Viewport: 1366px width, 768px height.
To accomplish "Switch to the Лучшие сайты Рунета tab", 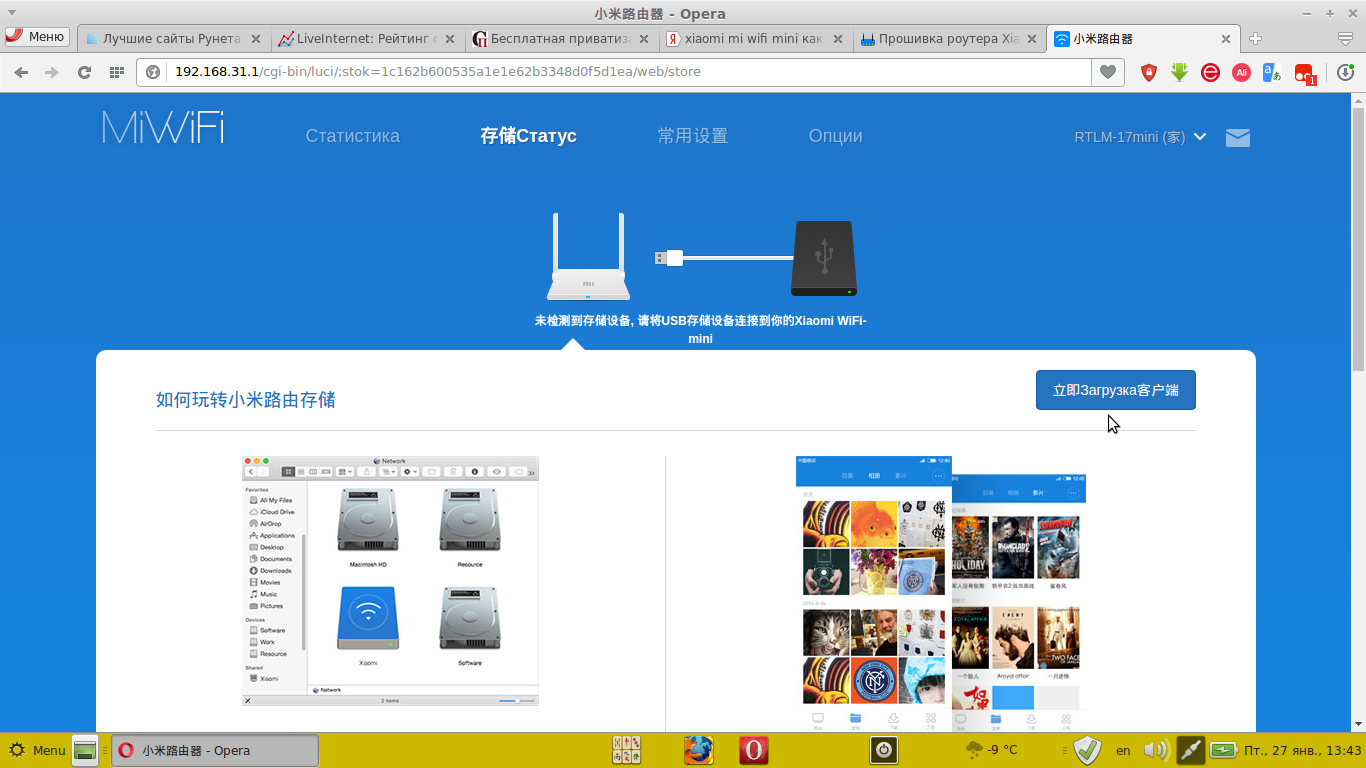I will (x=173, y=39).
